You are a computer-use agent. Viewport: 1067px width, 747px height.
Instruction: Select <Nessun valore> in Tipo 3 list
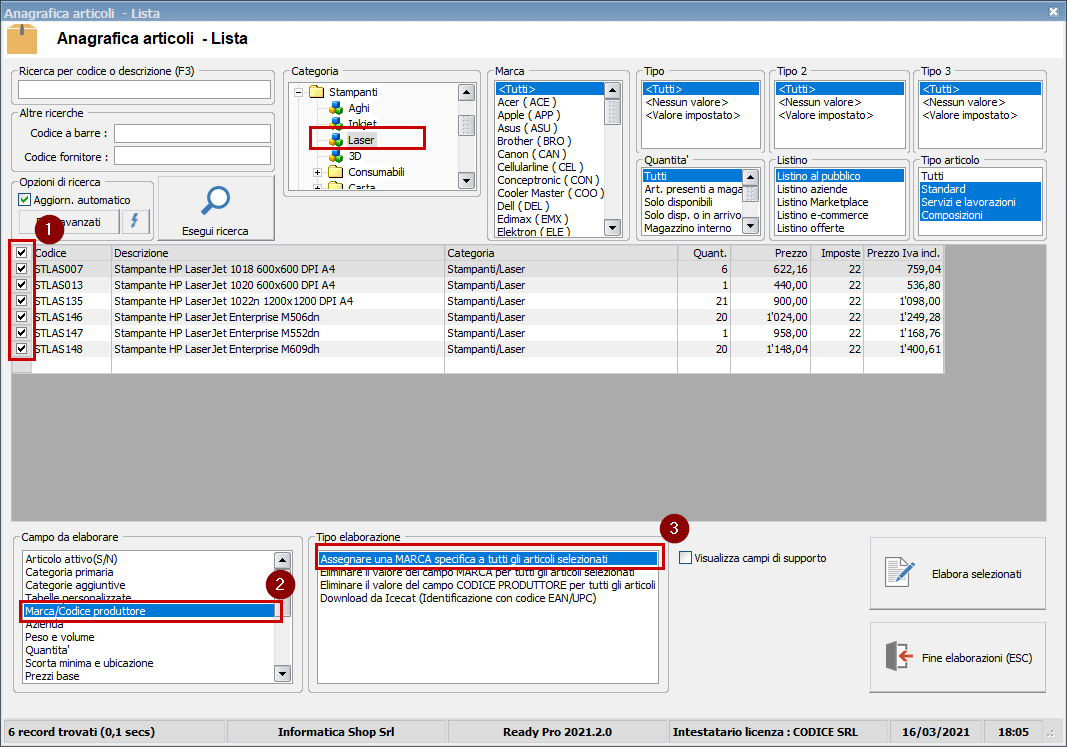click(964, 102)
